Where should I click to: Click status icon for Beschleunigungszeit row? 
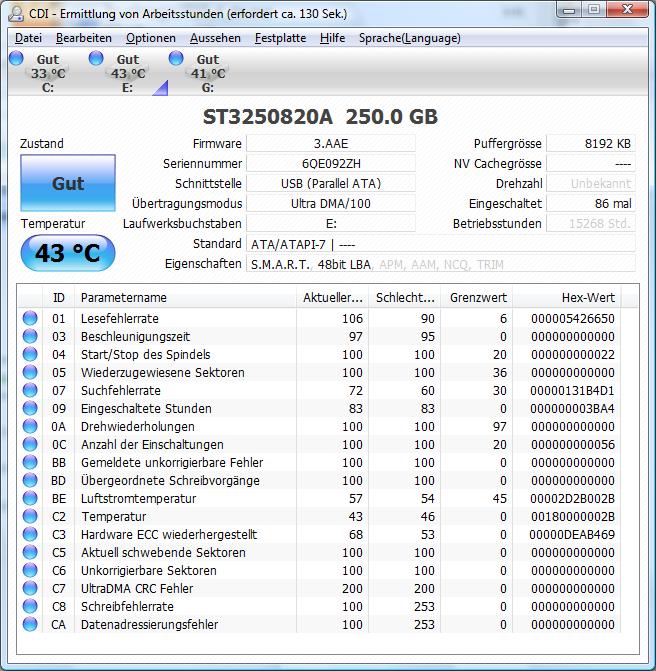click(x=30, y=336)
